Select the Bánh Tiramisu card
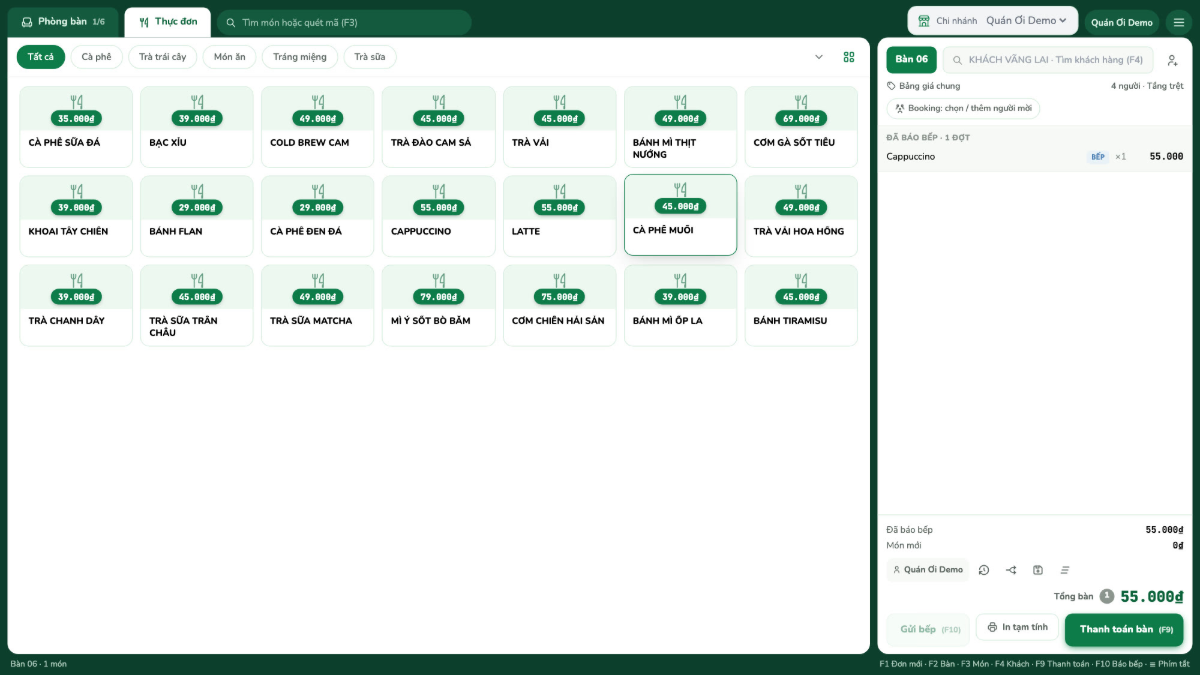Screen dimensions: 1200x675 [801, 305]
